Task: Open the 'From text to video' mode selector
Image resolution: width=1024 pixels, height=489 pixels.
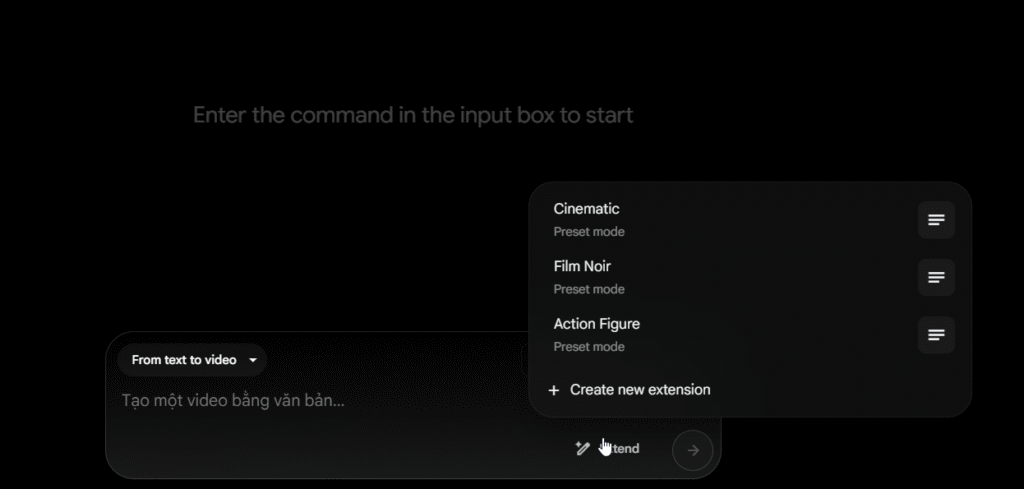Action: click(192, 360)
